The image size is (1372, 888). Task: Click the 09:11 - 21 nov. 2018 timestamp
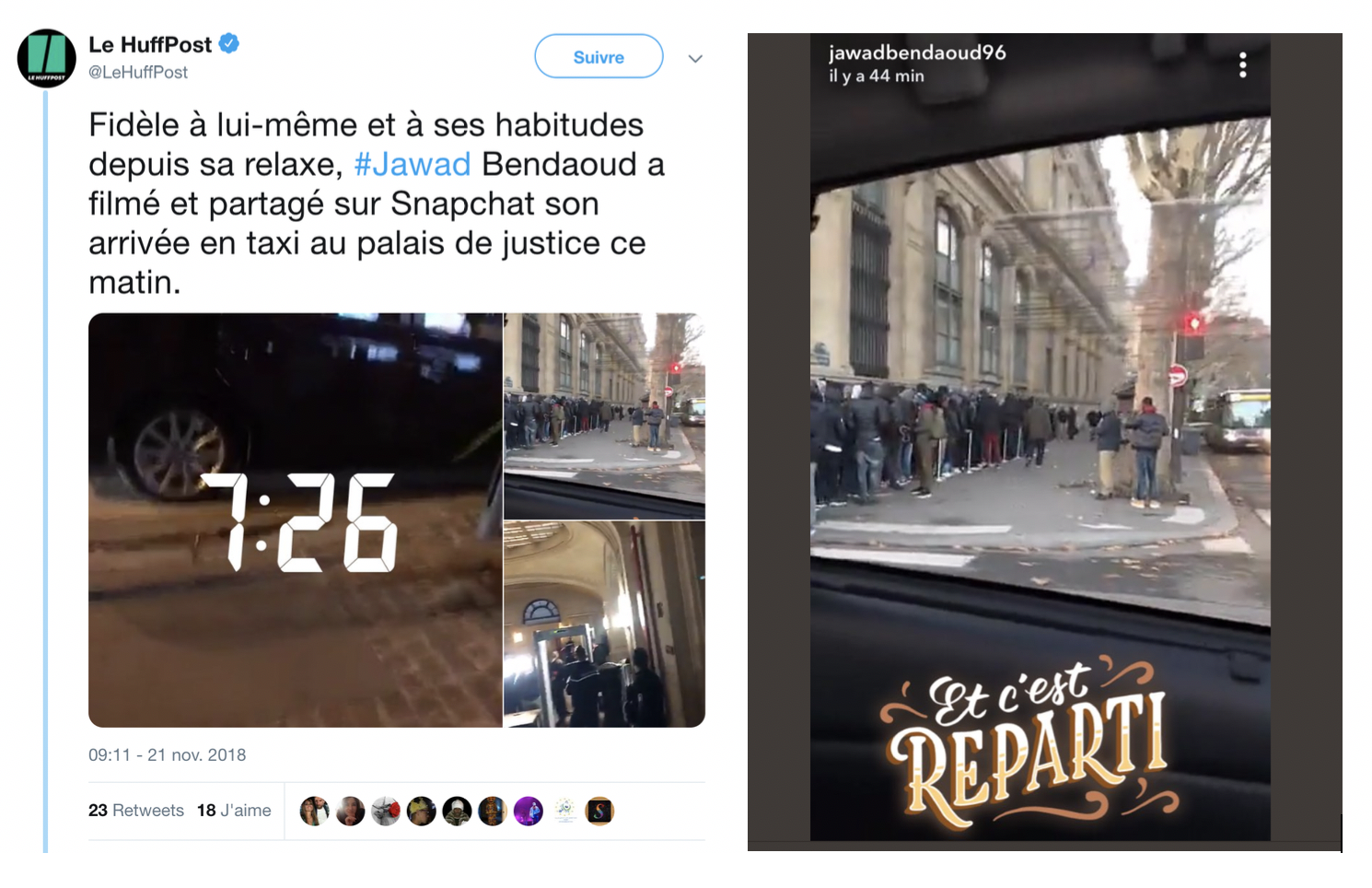(168, 755)
